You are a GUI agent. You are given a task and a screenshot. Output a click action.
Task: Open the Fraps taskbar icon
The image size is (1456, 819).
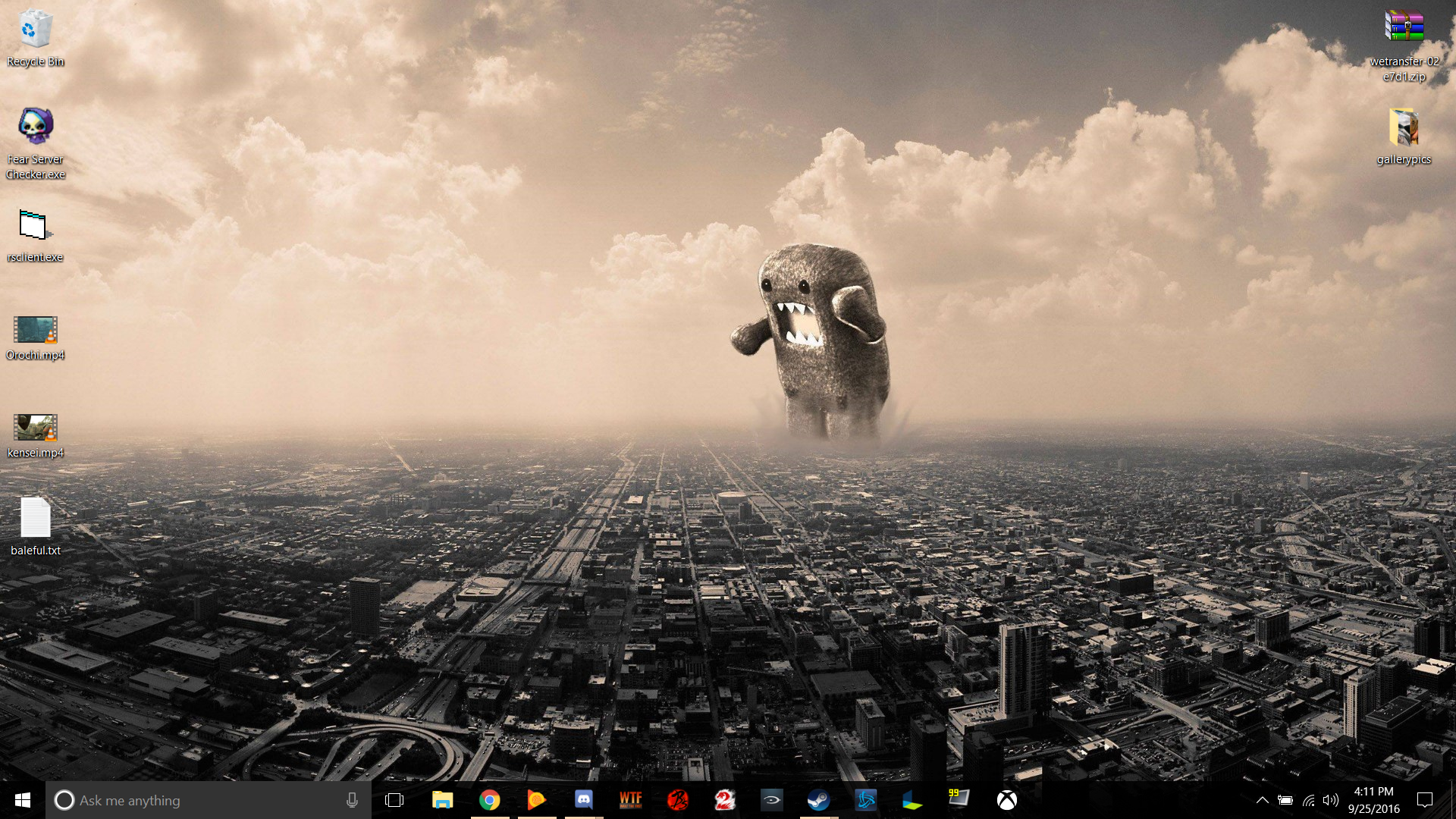[959, 800]
